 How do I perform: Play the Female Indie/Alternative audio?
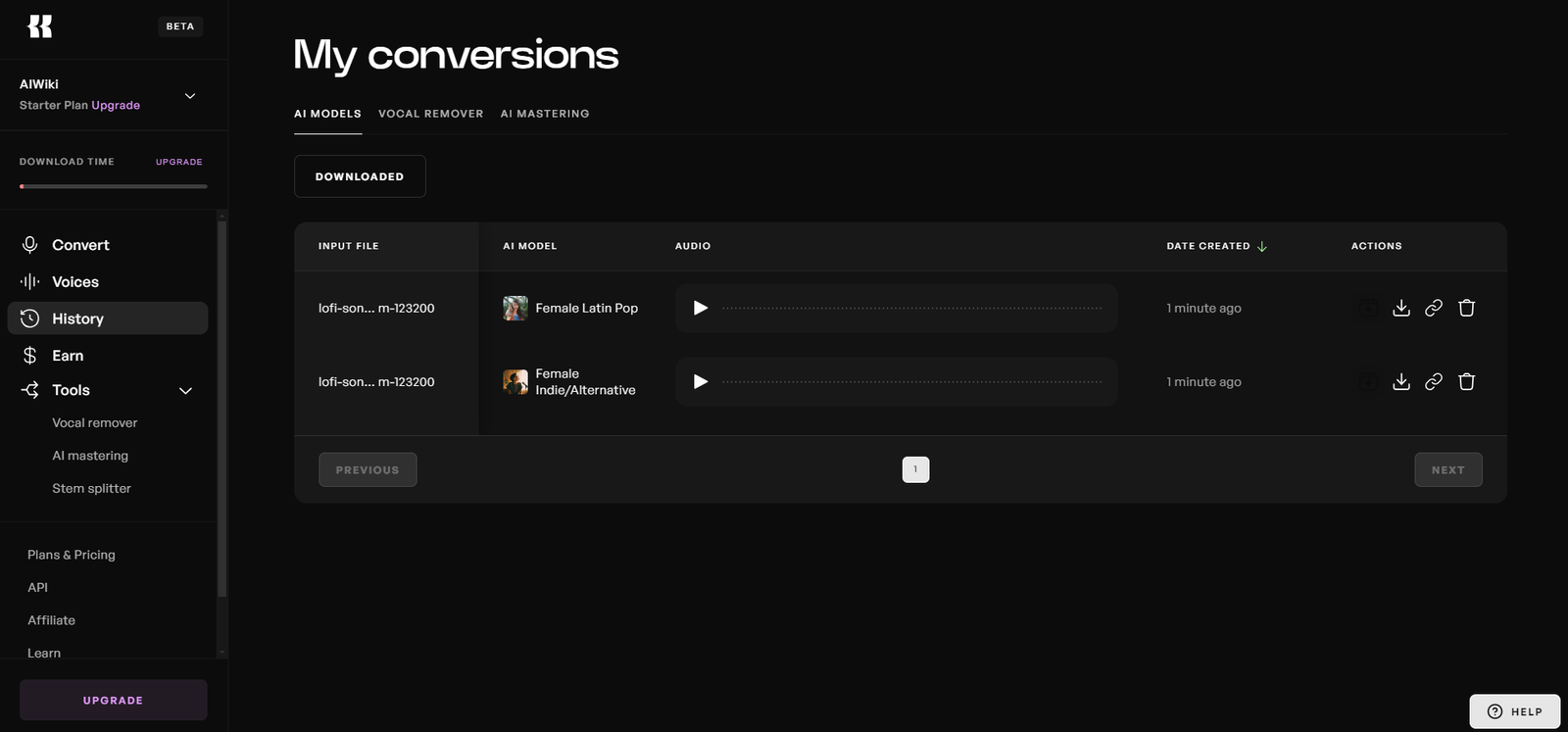[701, 381]
